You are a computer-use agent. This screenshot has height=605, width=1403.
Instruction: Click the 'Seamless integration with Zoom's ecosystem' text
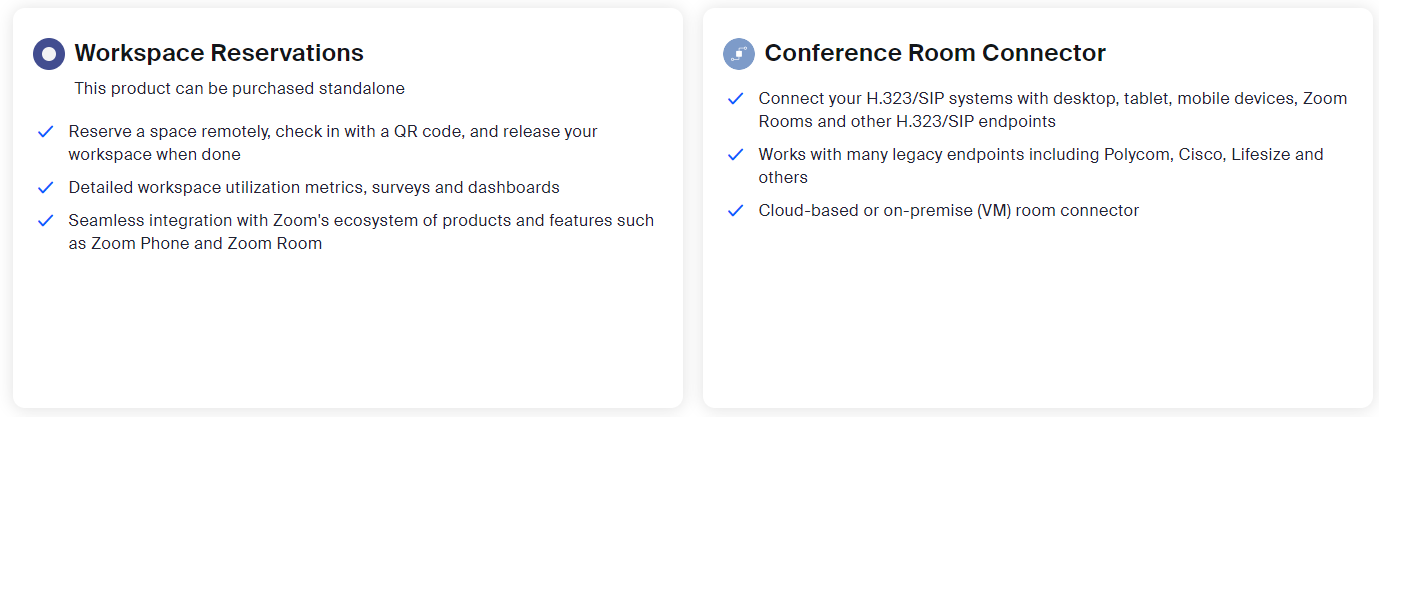(361, 232)
